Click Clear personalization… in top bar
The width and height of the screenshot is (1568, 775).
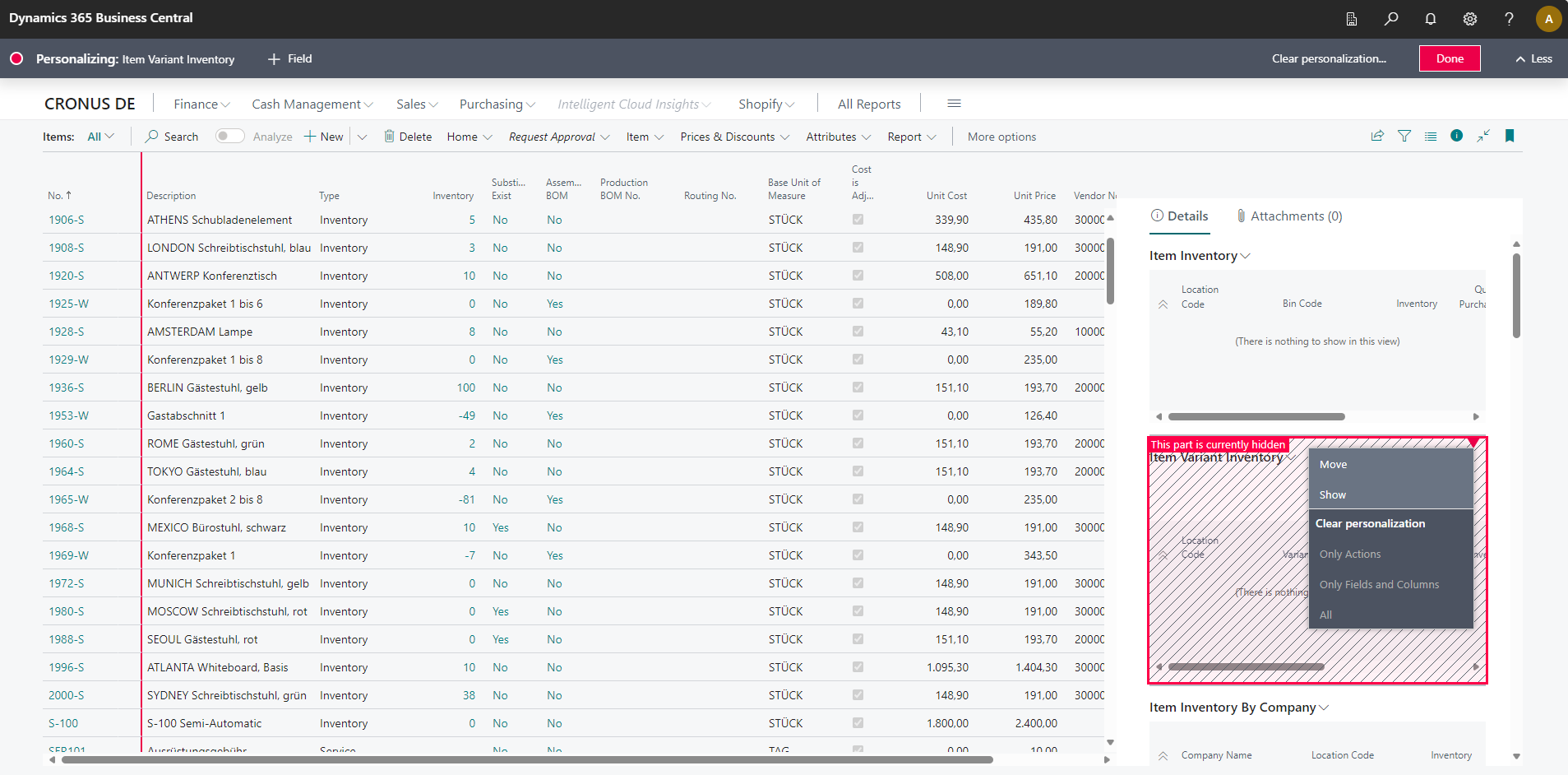[1329, 58]
